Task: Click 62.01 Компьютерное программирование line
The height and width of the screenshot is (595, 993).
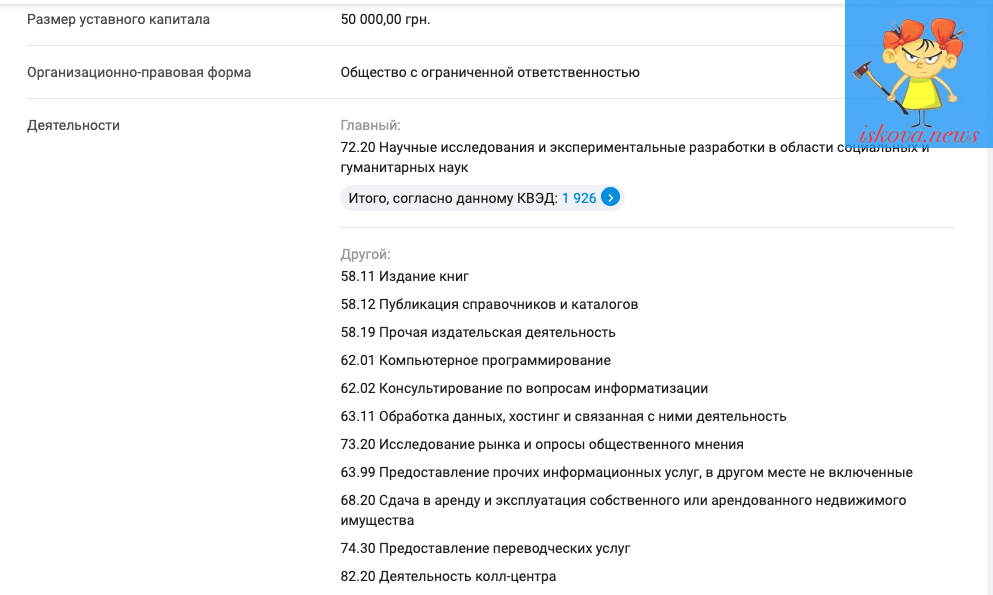Action: tap(476, 360)
